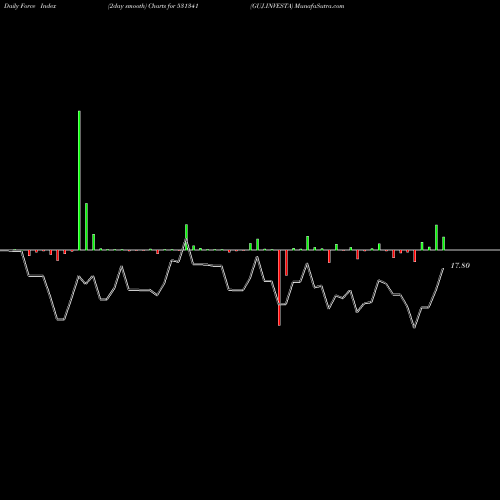Click the right end of the gray smoothed line, beside 17.80
Viewport: 500px width, 500px height.
[443, 269]
